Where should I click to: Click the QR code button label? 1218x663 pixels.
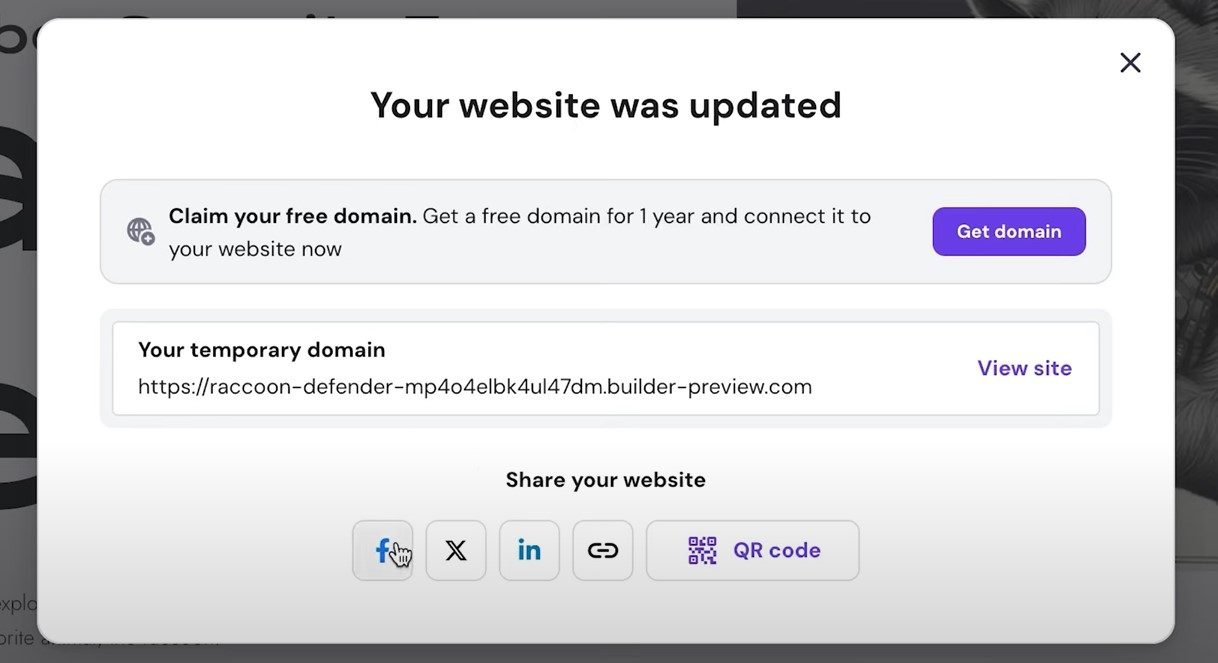[776, 550]
